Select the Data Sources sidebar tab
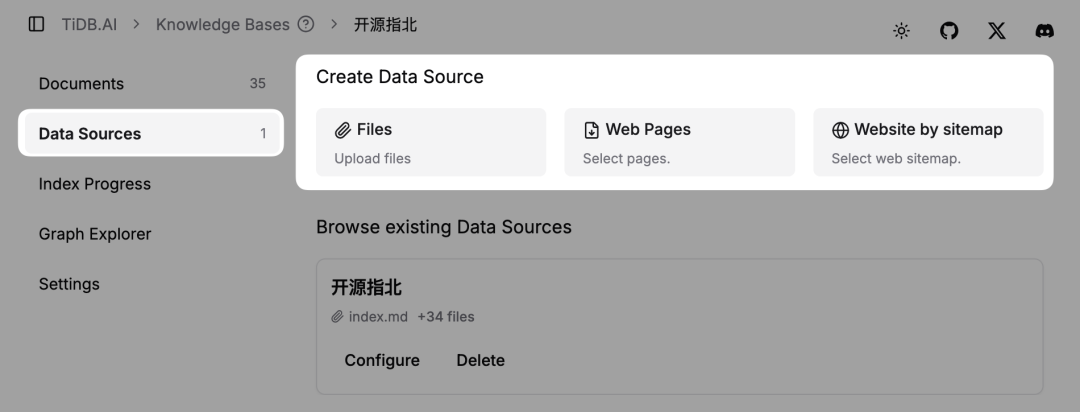Viewport: 1080px width, 412px height. tap(90, 134)
